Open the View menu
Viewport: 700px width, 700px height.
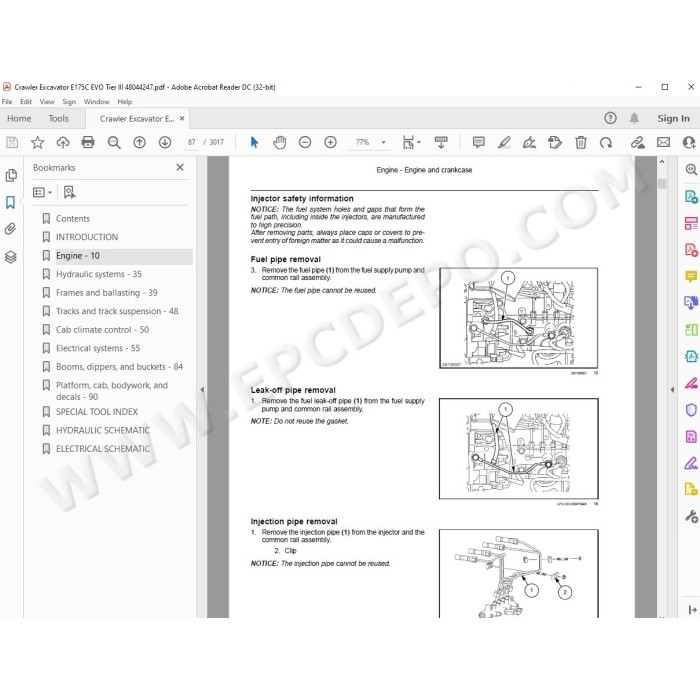tap(47, 102)
